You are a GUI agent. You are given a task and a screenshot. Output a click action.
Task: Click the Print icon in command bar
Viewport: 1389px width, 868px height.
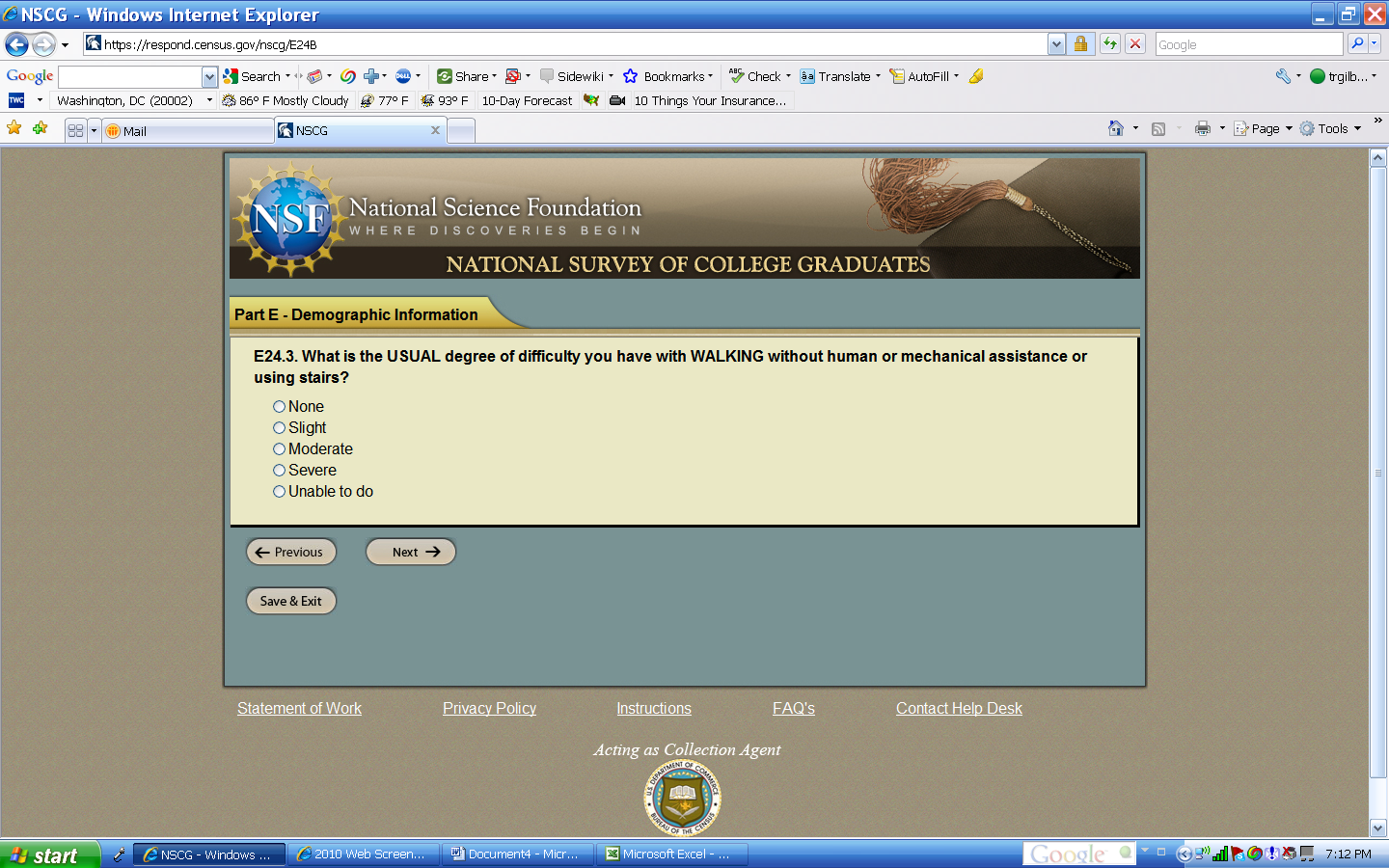1202,128
